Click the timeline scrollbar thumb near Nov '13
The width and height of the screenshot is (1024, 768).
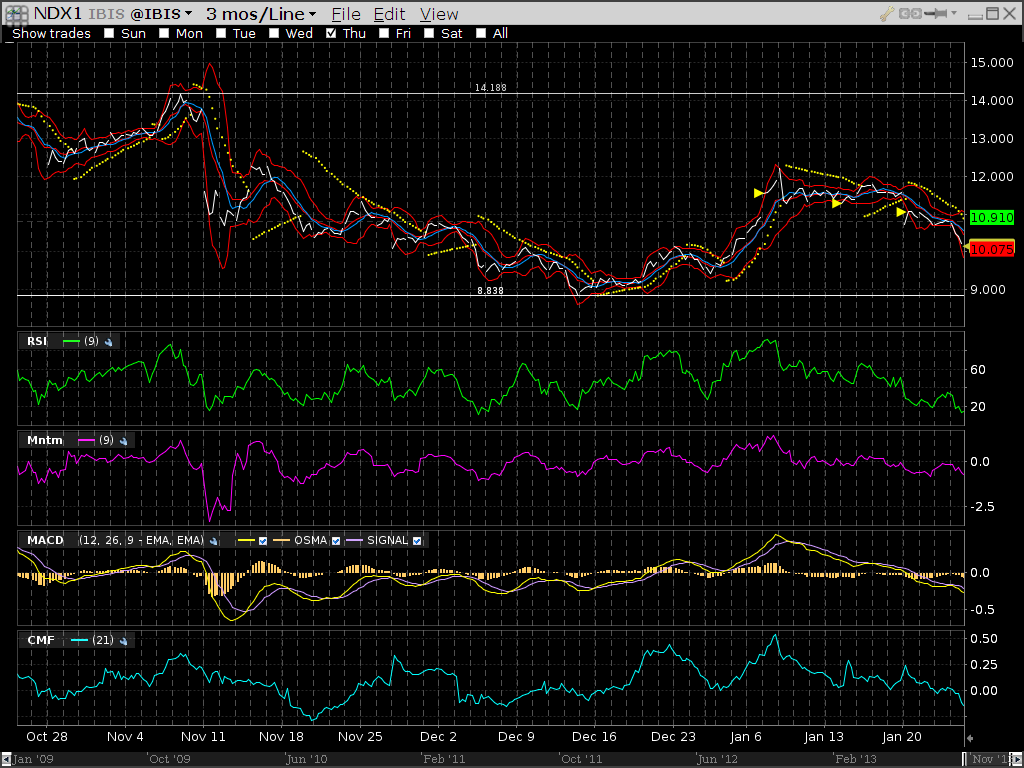pyautogui.click(x=987, y=759)
